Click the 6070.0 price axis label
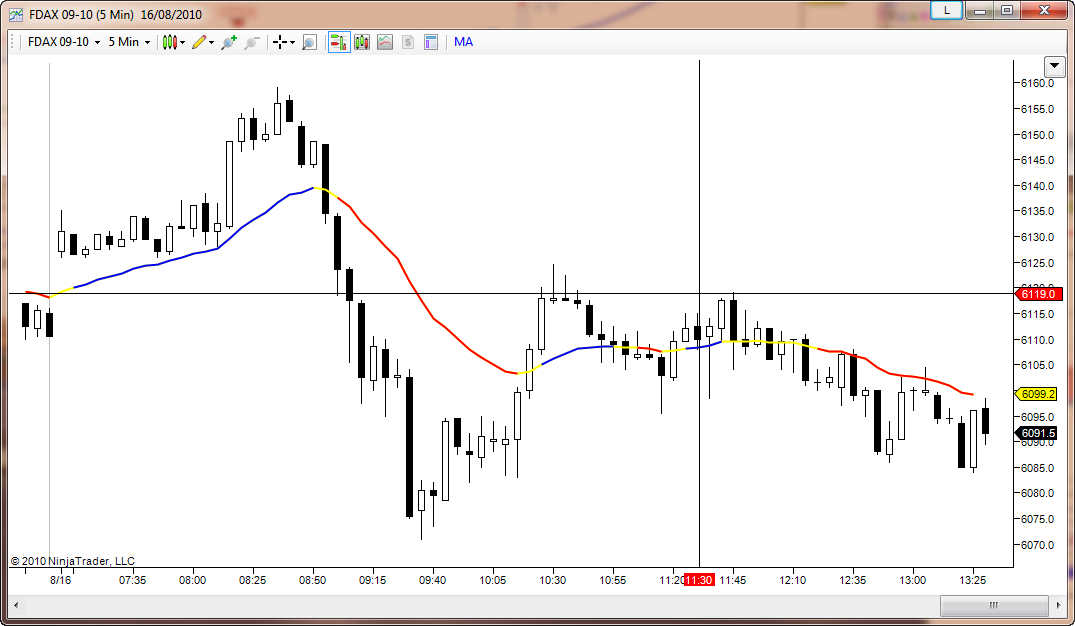 pos(1037,545)
